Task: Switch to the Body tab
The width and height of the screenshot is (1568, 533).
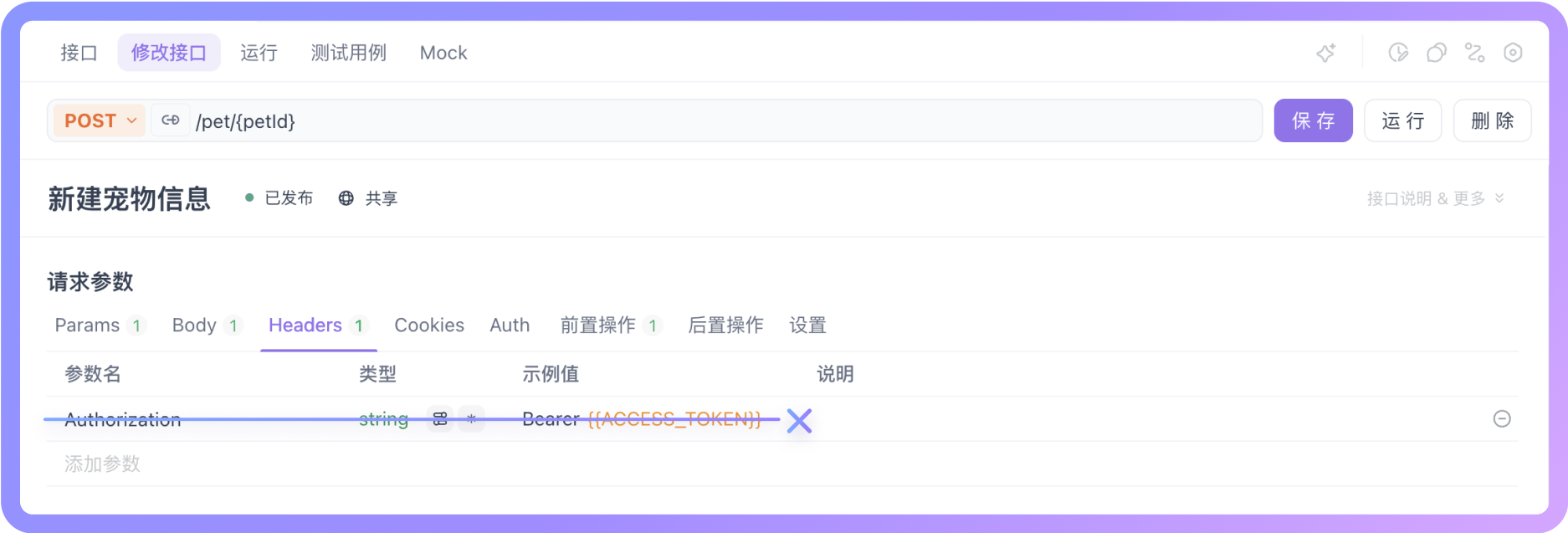Action: coord(207,325)
